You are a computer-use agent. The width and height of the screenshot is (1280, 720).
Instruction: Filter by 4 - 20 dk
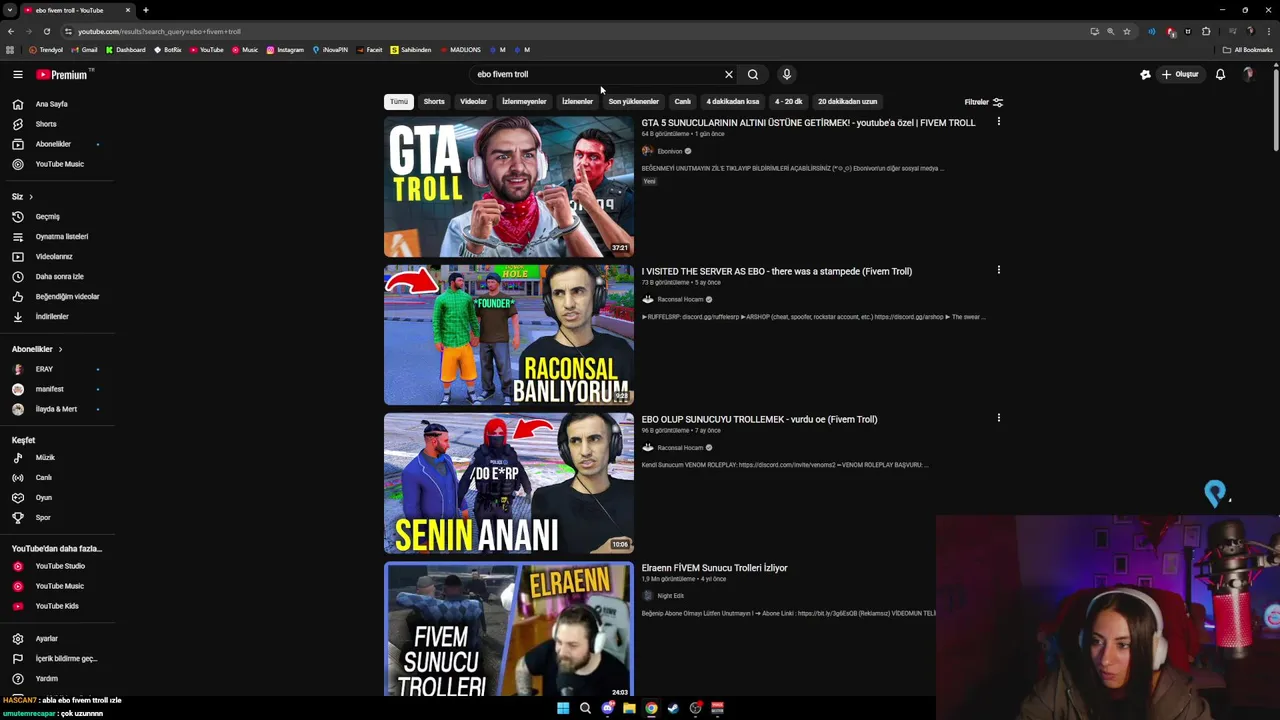(x=788, y=101)
